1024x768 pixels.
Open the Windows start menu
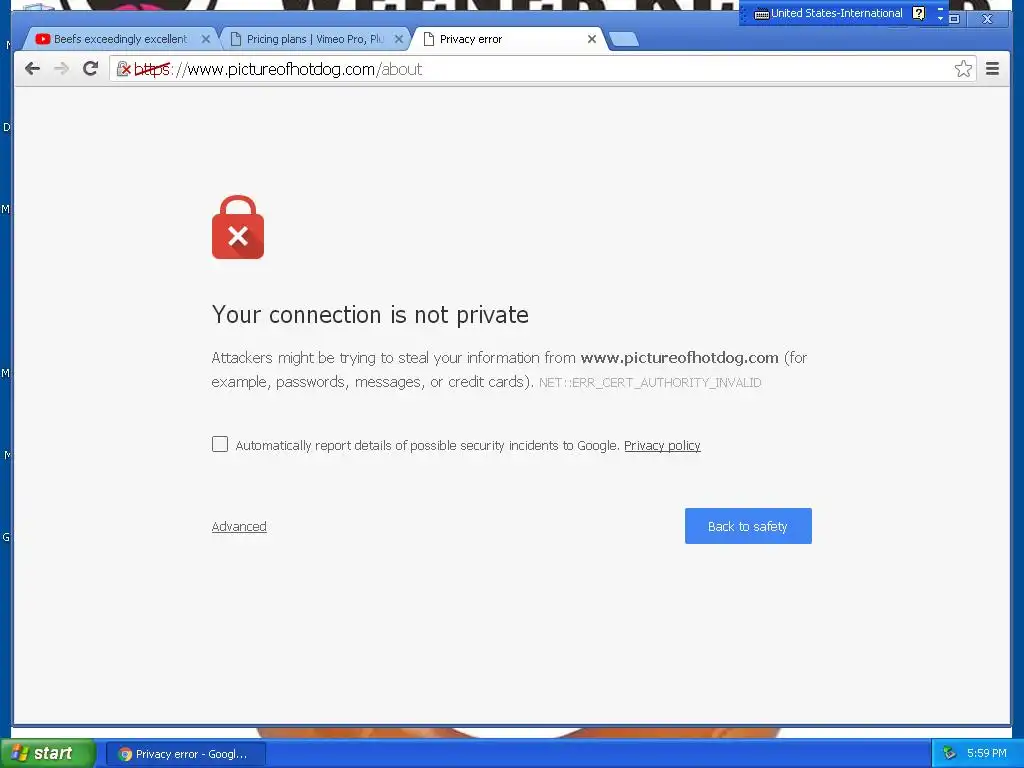pos(46,754)
